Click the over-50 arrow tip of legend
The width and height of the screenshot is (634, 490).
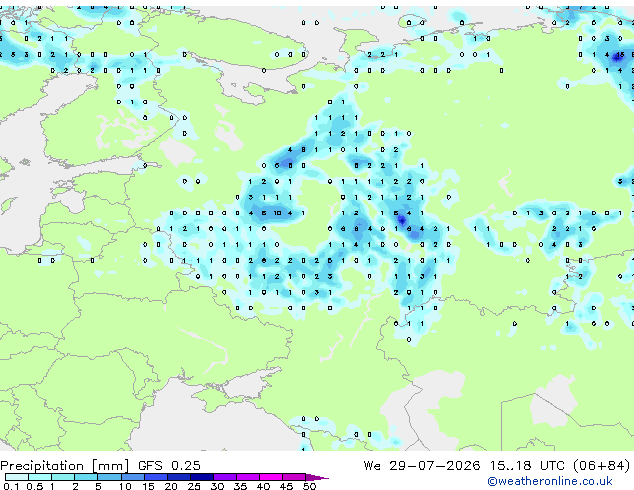(x=317, y=477)
